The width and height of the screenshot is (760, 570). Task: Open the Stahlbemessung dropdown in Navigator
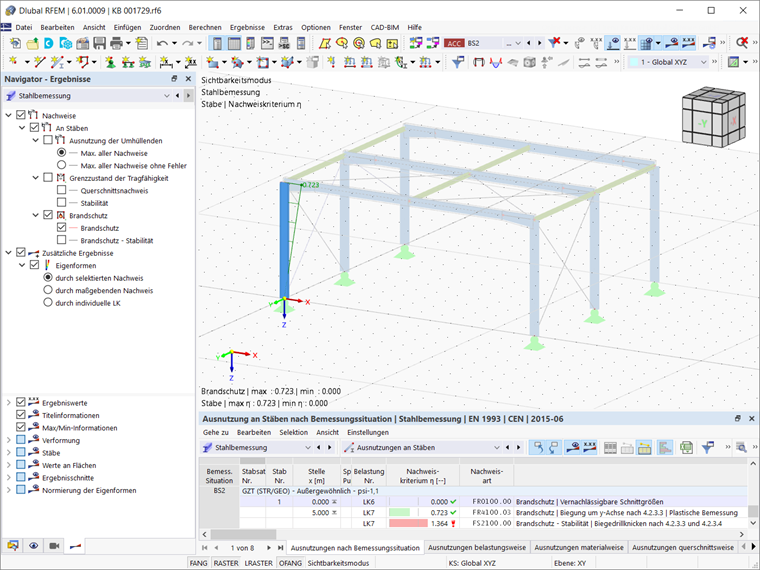click(x=167, y=95)
